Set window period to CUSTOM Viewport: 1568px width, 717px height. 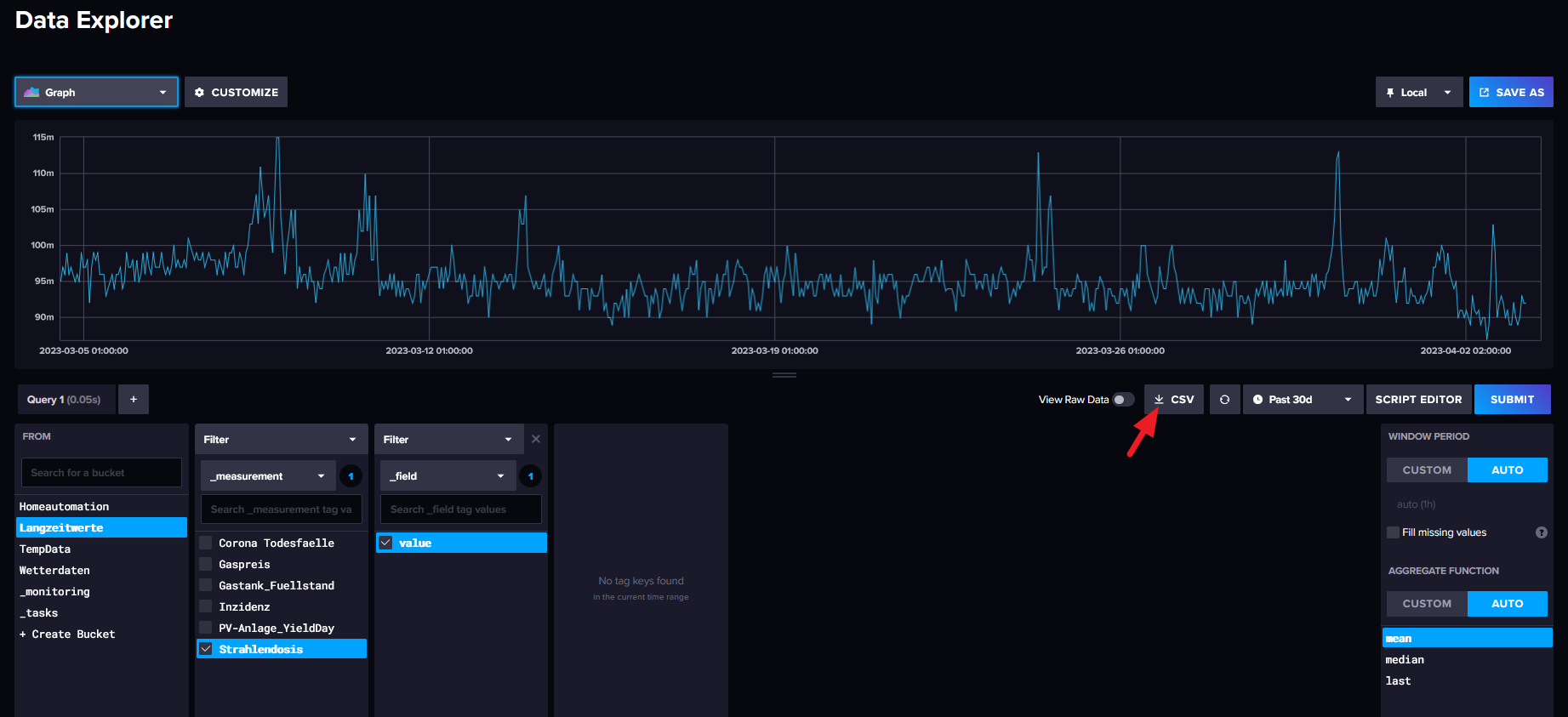(x=1427, y=469)
